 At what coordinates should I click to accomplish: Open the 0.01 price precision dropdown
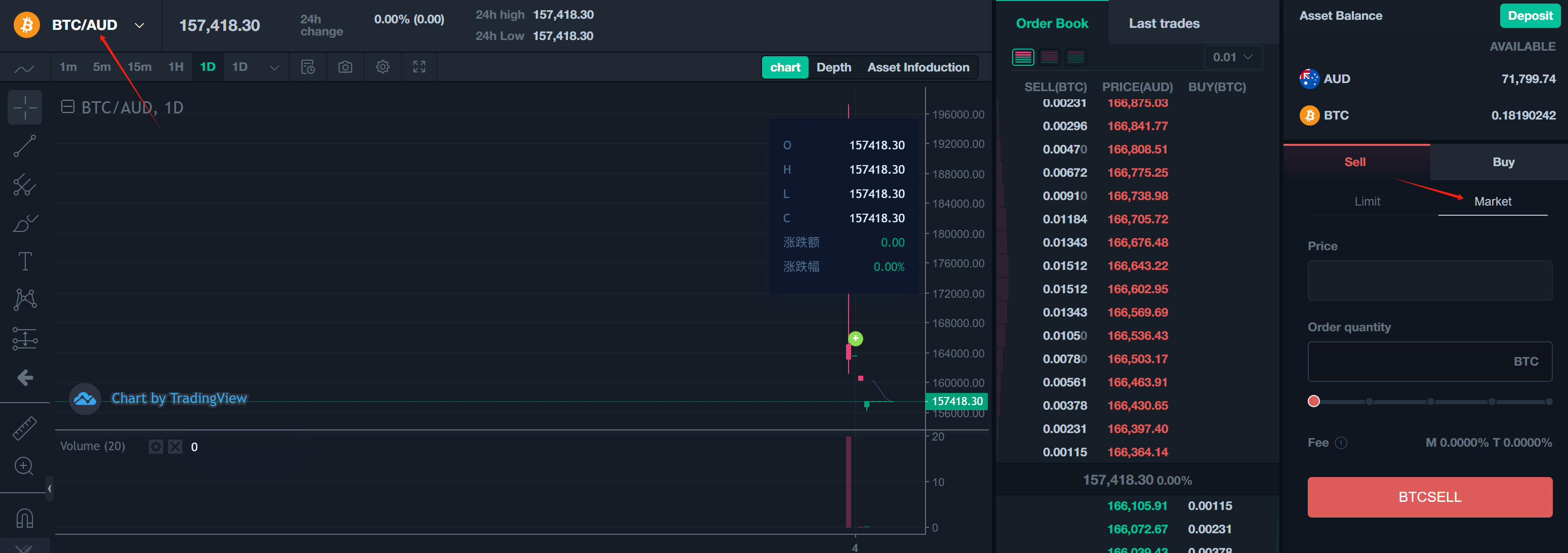coord(1233,57)
